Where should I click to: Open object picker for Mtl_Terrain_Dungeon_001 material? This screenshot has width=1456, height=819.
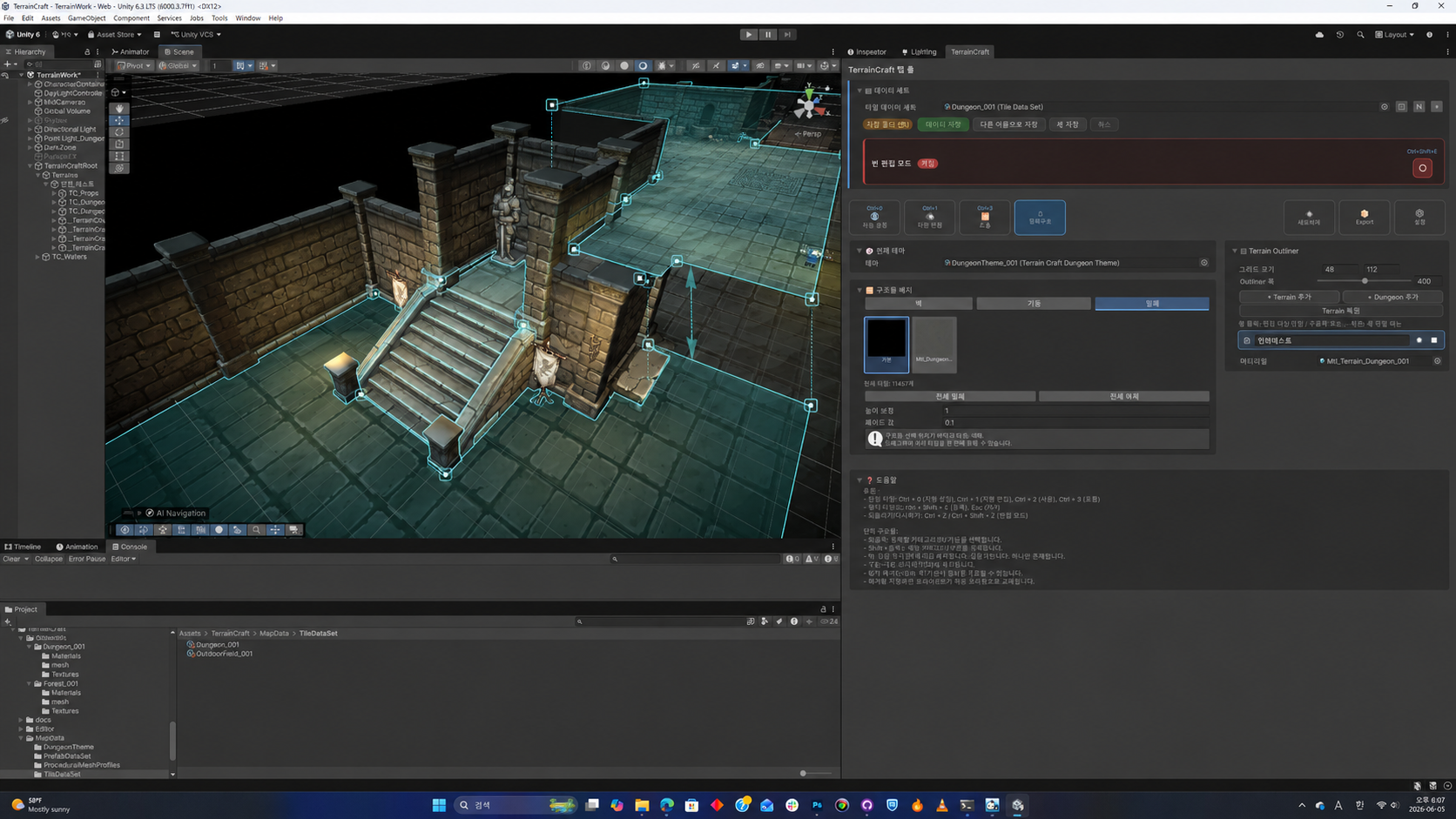[x=1437, y=361]
